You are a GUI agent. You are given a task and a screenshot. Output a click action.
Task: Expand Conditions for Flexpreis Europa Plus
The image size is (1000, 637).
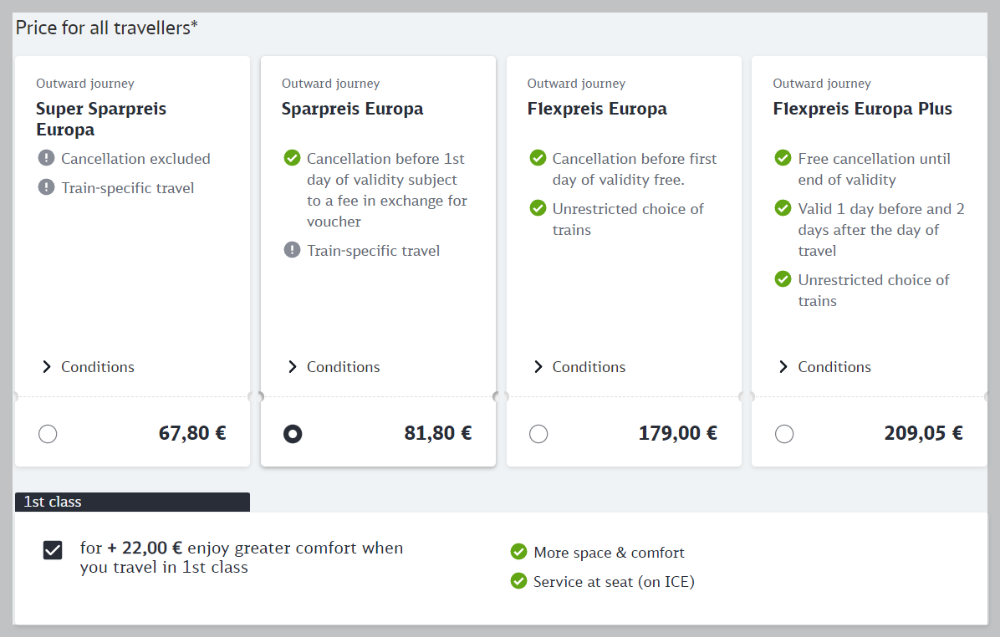[x=824, y=367]
